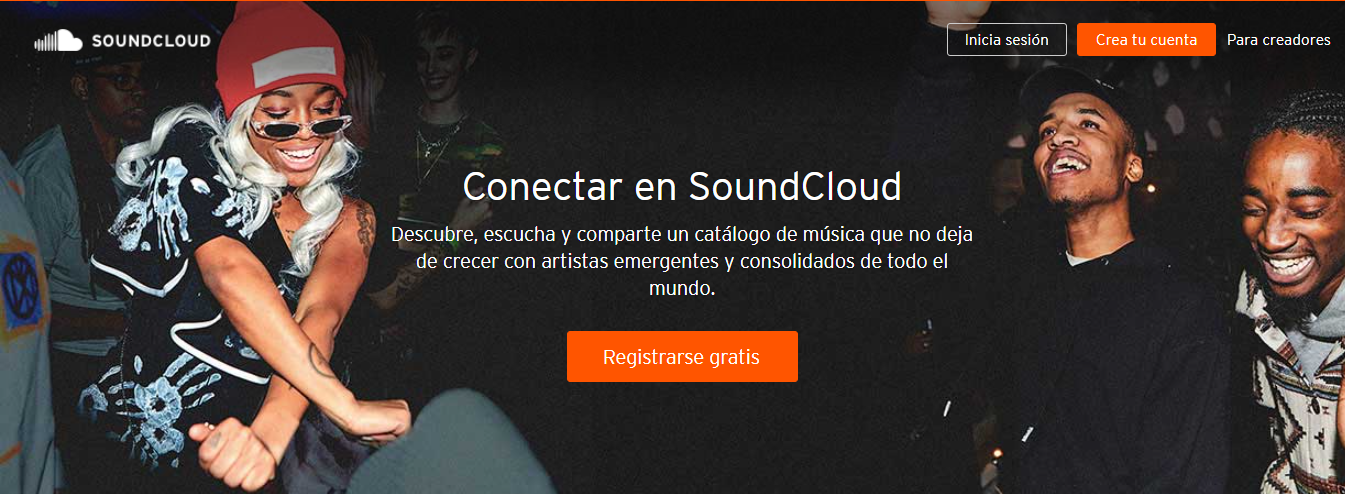Open the Inicia sesión login button

1007,40
